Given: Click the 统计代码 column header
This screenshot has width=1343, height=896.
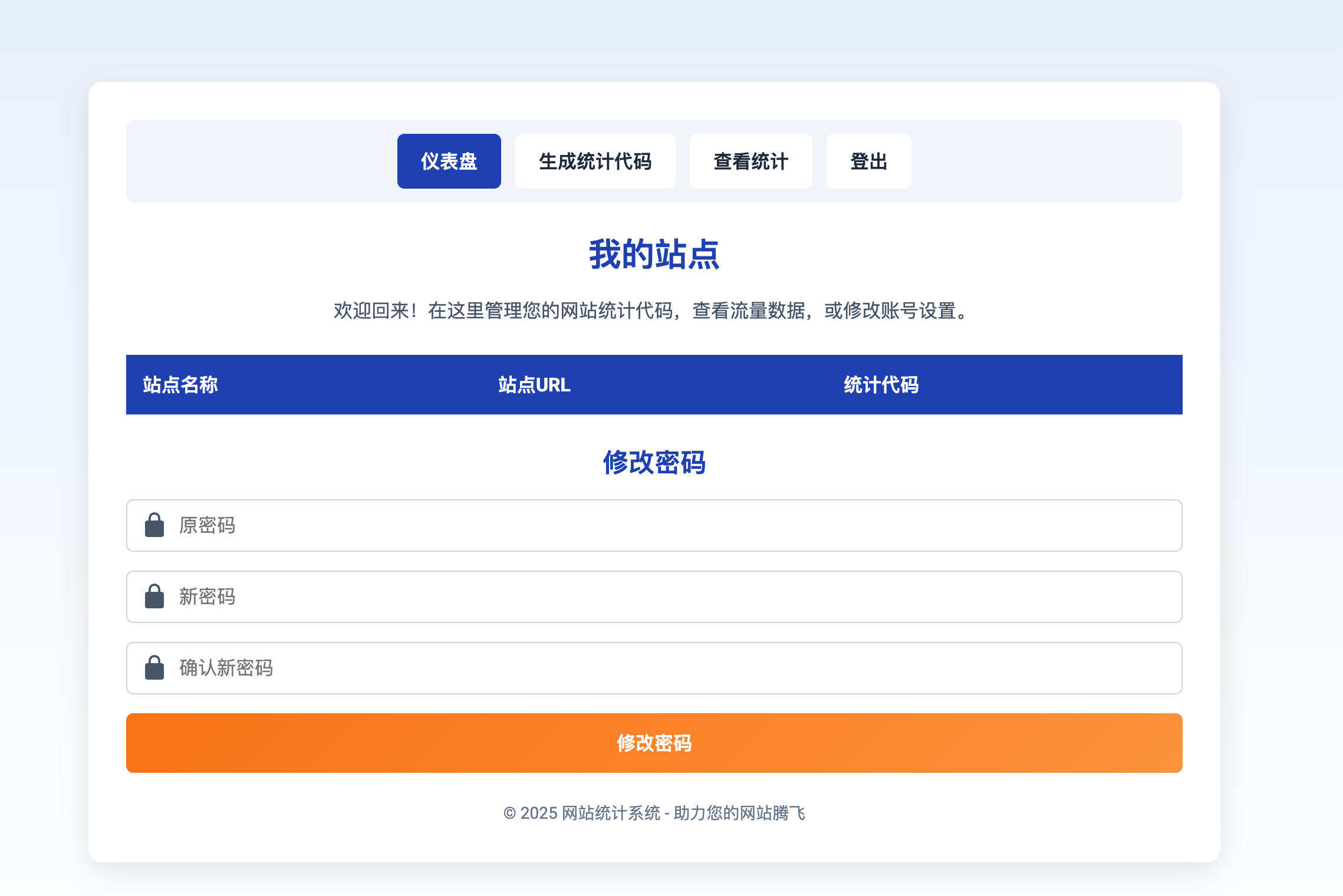Looking at the screenshot, I should pos(881,385).
